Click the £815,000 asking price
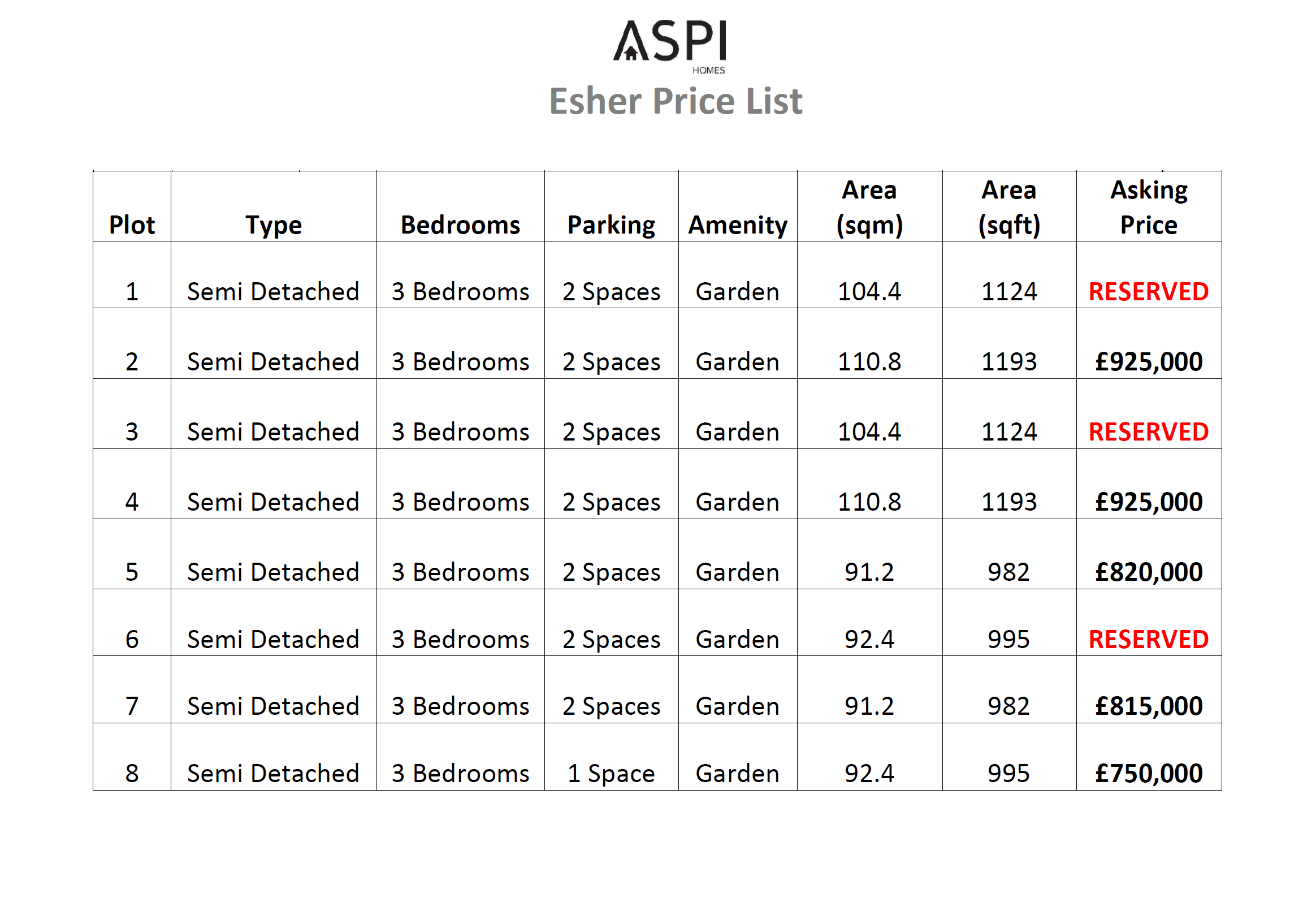Viewport: 1316px width, 915px height. click(x=1148, y=706)
